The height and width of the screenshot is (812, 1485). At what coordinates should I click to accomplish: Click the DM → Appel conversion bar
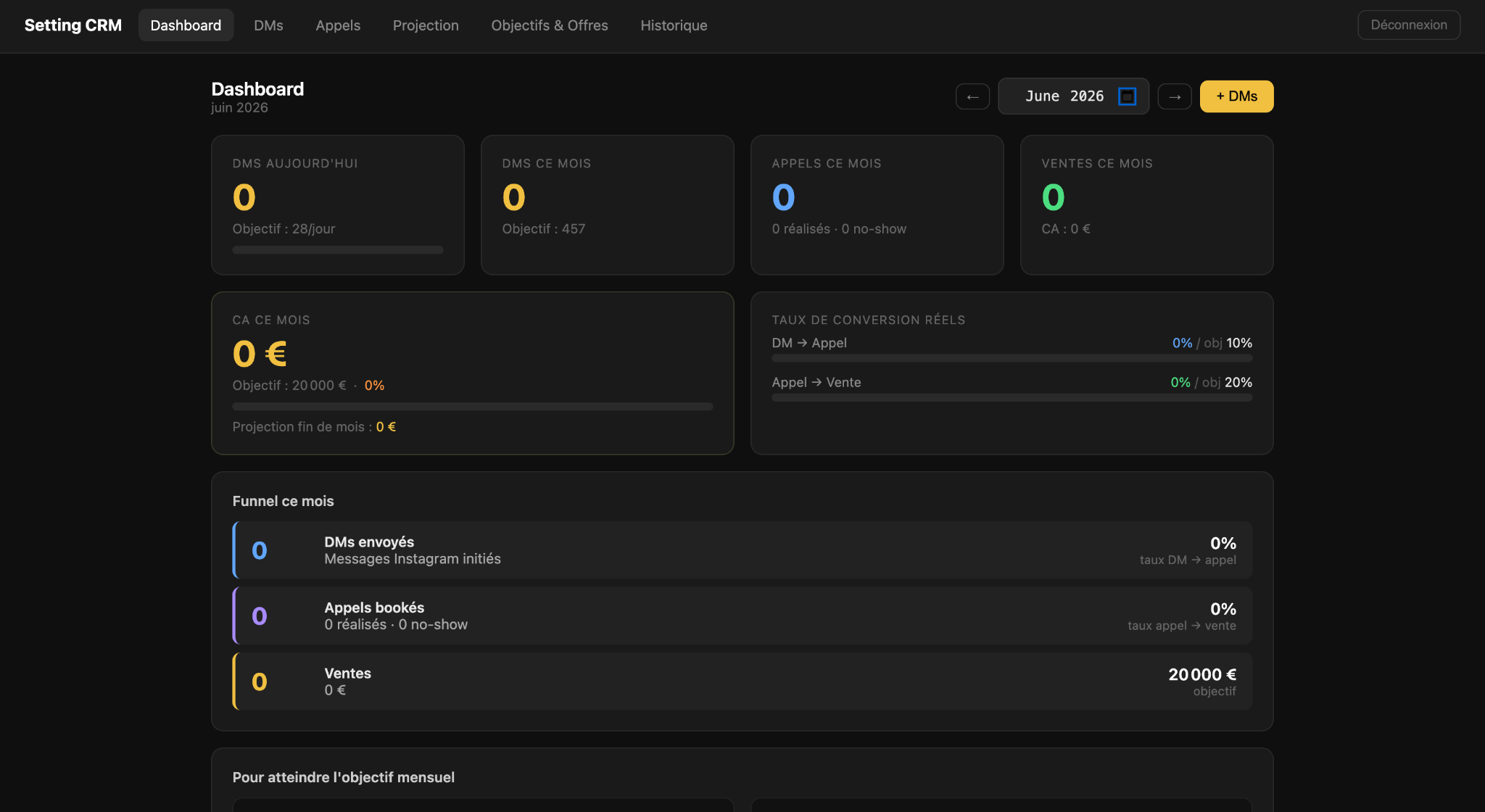[x=1012, y=358]
